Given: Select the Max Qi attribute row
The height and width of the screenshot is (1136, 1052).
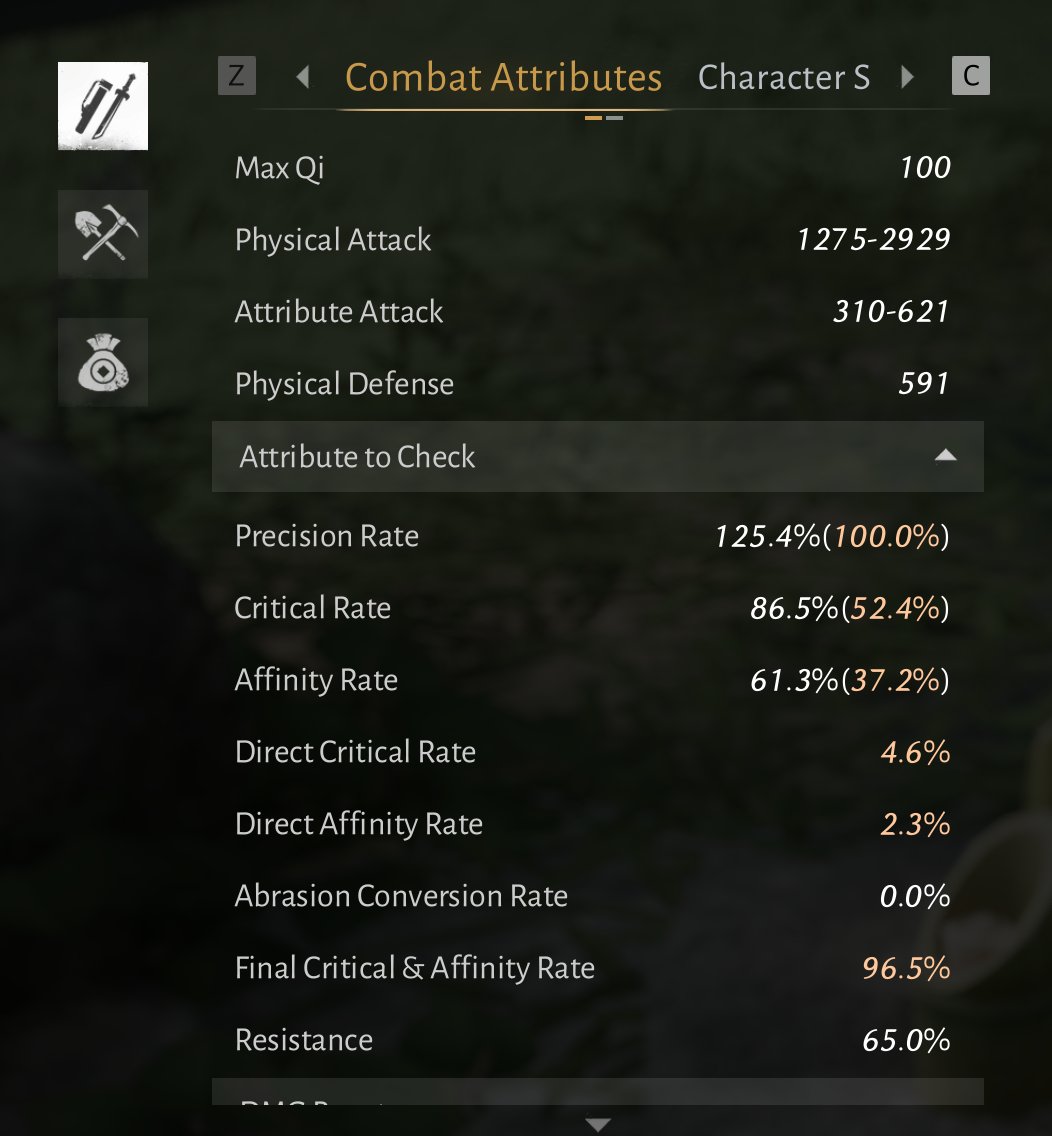Looking at the screenshot, I should [592, 168].
